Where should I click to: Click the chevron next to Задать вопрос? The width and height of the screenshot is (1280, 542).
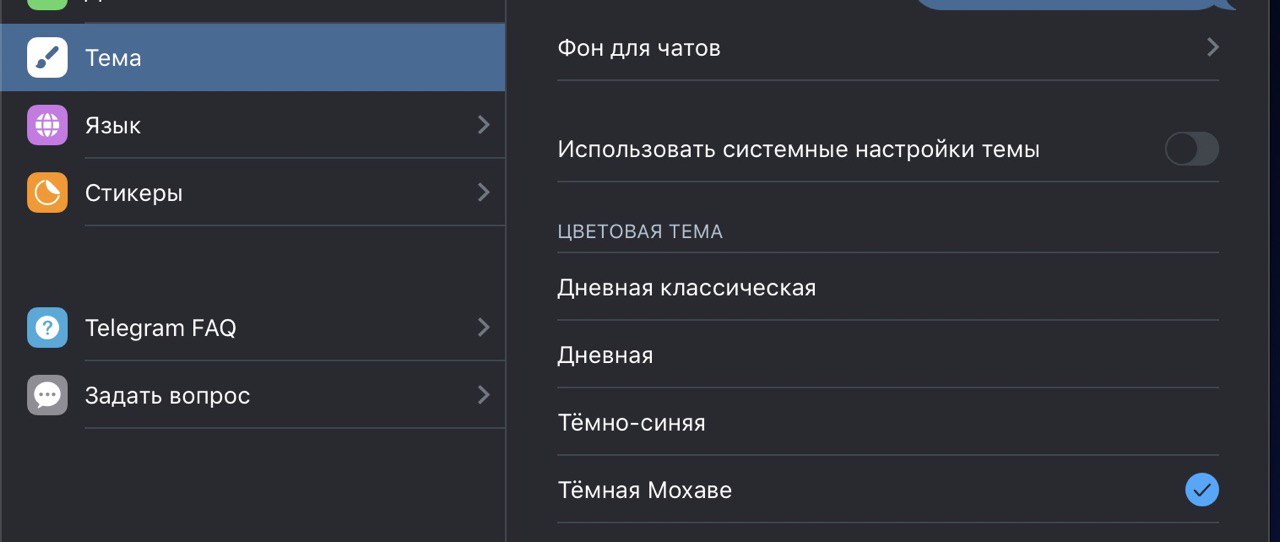484,395
